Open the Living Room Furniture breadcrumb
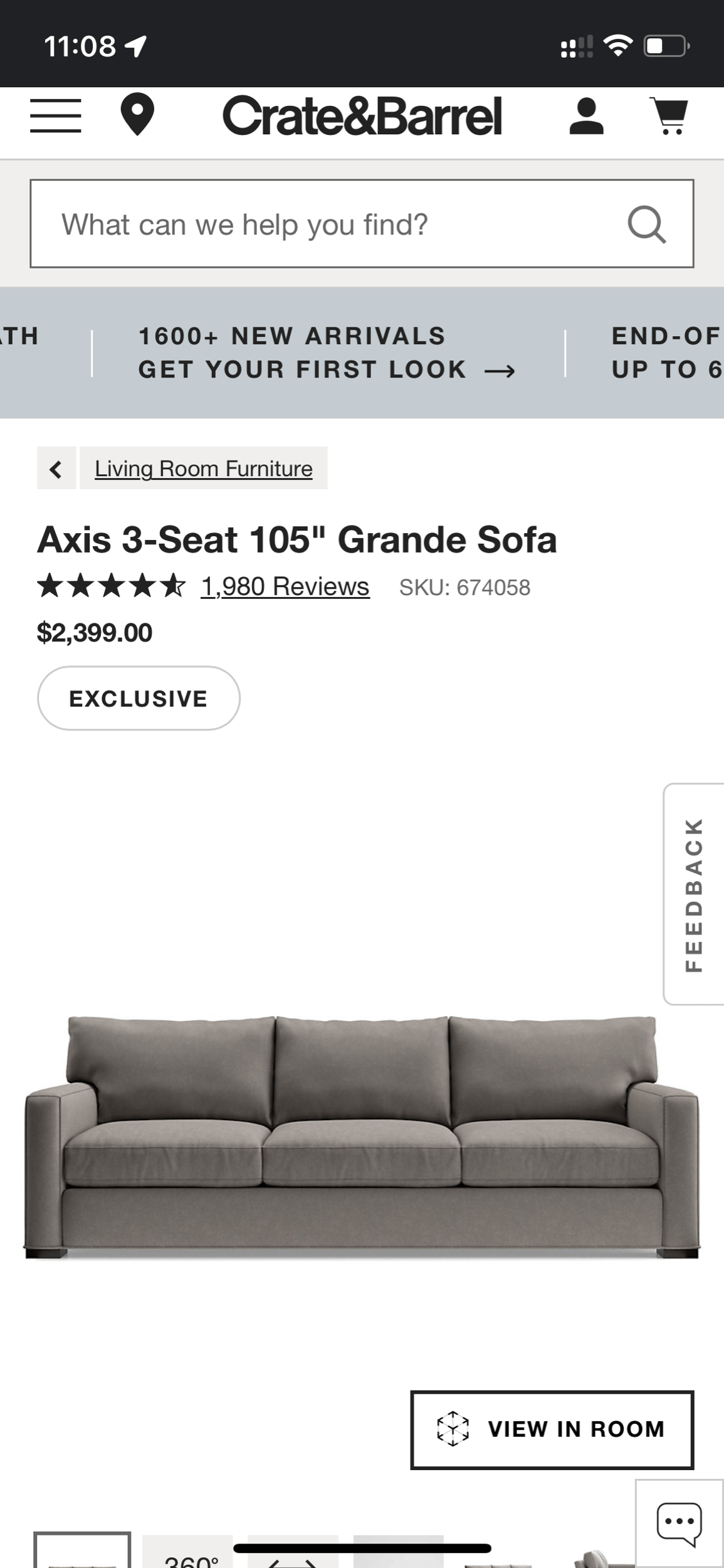This screenshot has width=724, height=1568. point(203,468)
